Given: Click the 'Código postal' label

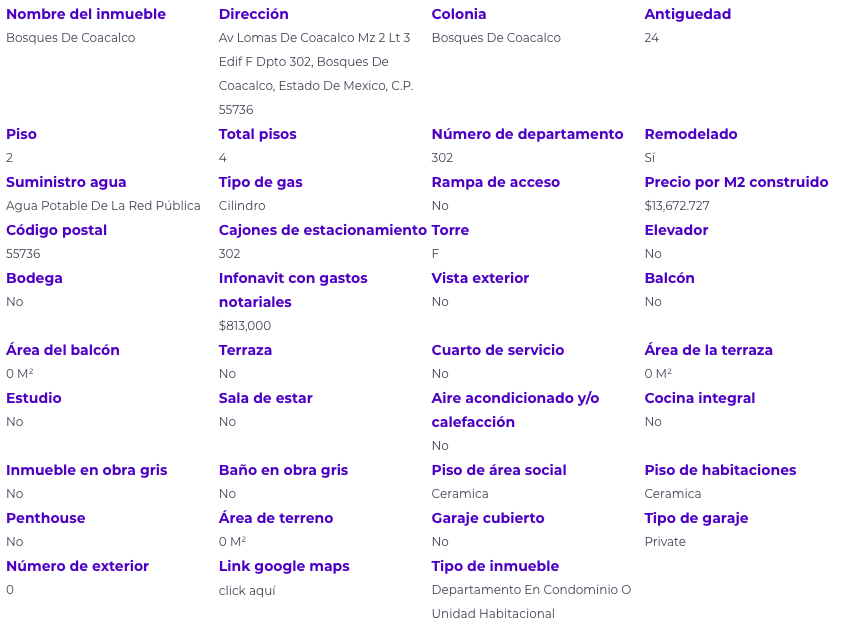Looking at the screenshot, I should point(56,230).
